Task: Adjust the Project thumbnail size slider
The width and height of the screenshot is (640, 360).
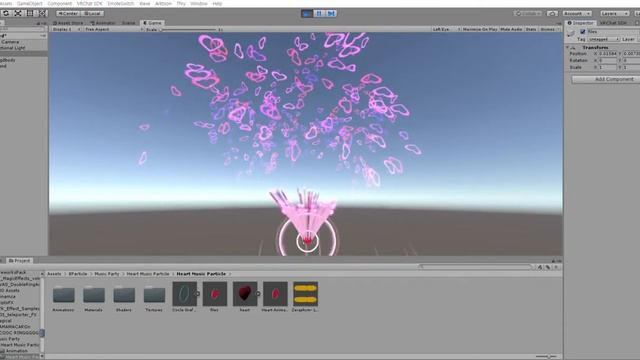Action: (x=546, y=357)
